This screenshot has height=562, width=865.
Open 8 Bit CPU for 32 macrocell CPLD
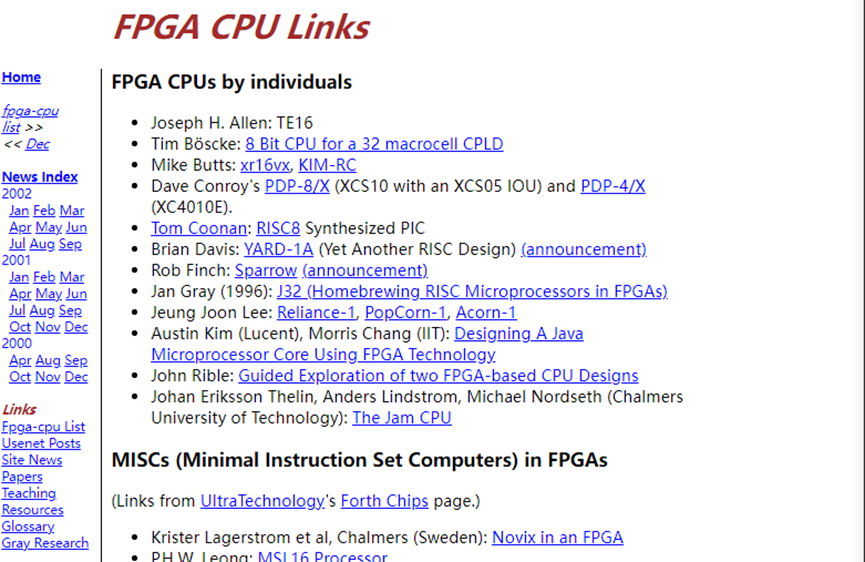pyautogui.click(x=374, y=144)
